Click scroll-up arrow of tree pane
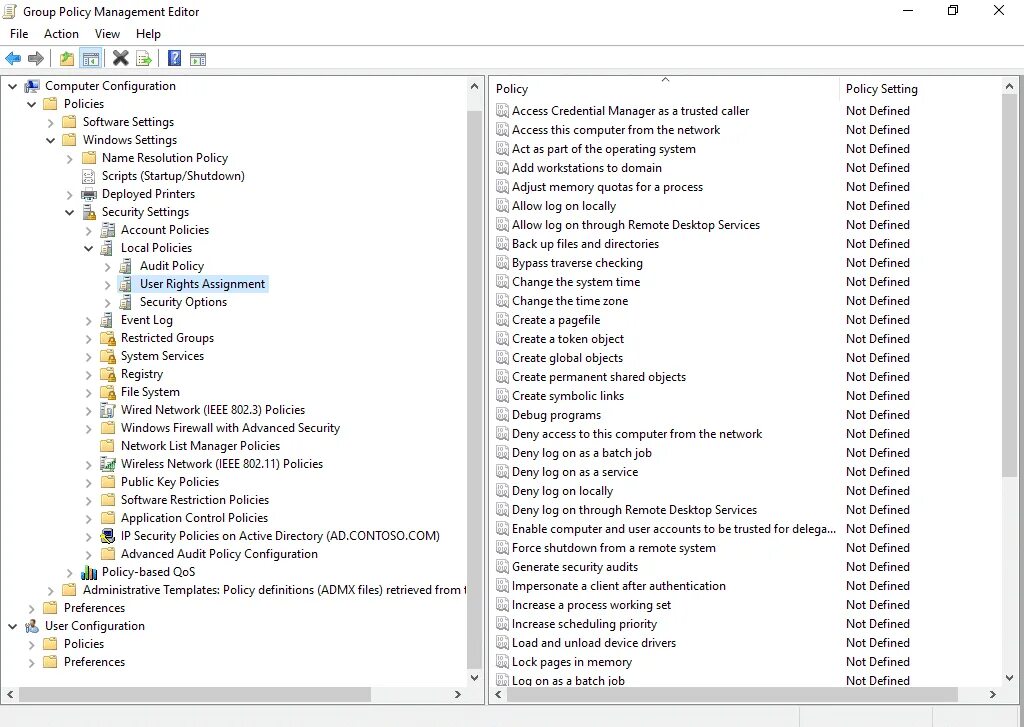Screen dimensions: 1024x727 (x=475, y=86)
